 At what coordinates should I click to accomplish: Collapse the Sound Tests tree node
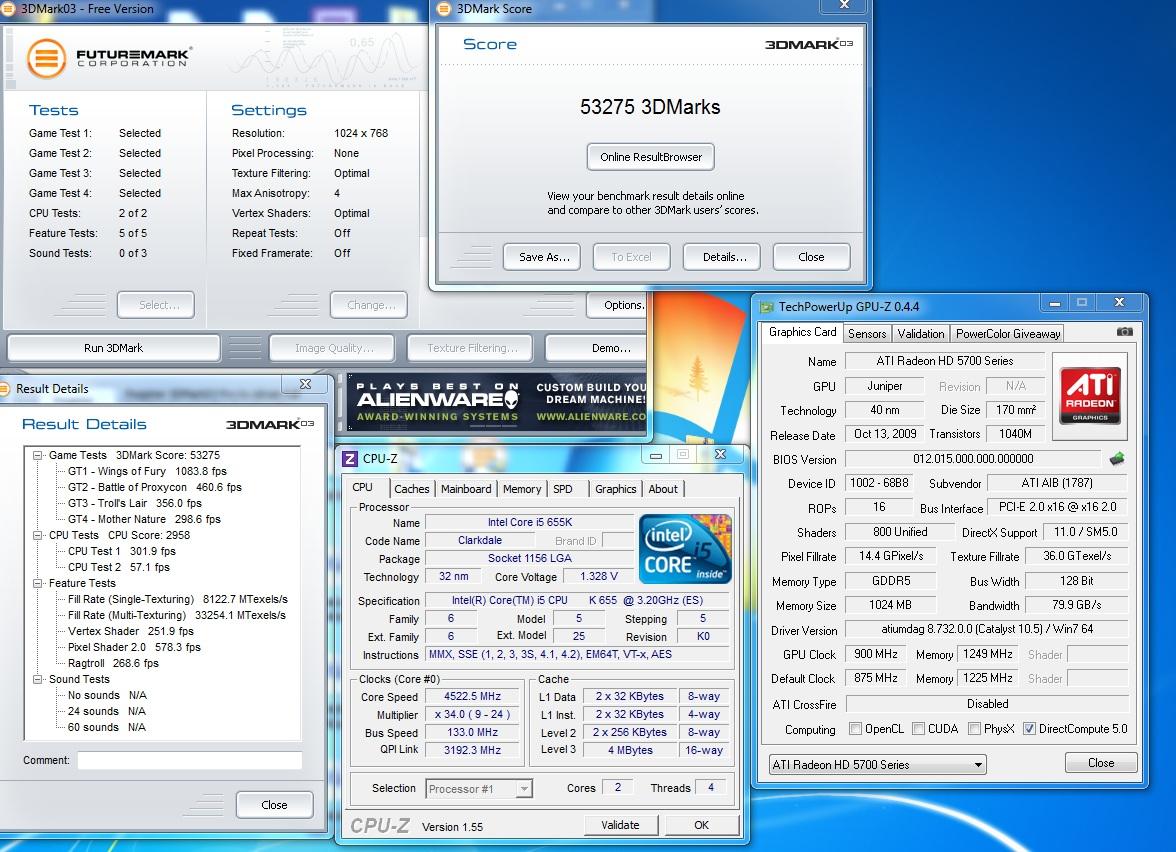(38, 680)
